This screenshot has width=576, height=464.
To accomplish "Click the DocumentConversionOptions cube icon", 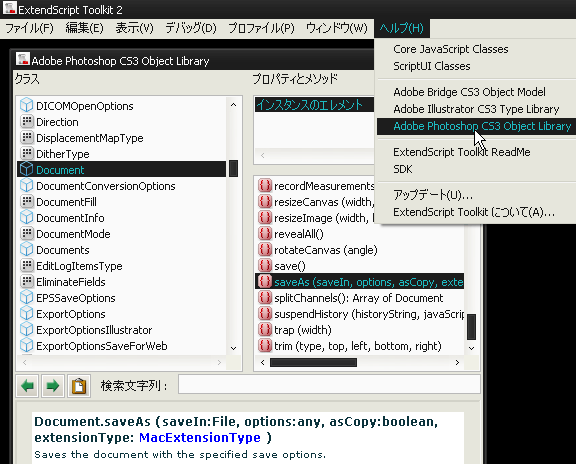I will click(26, 186).
